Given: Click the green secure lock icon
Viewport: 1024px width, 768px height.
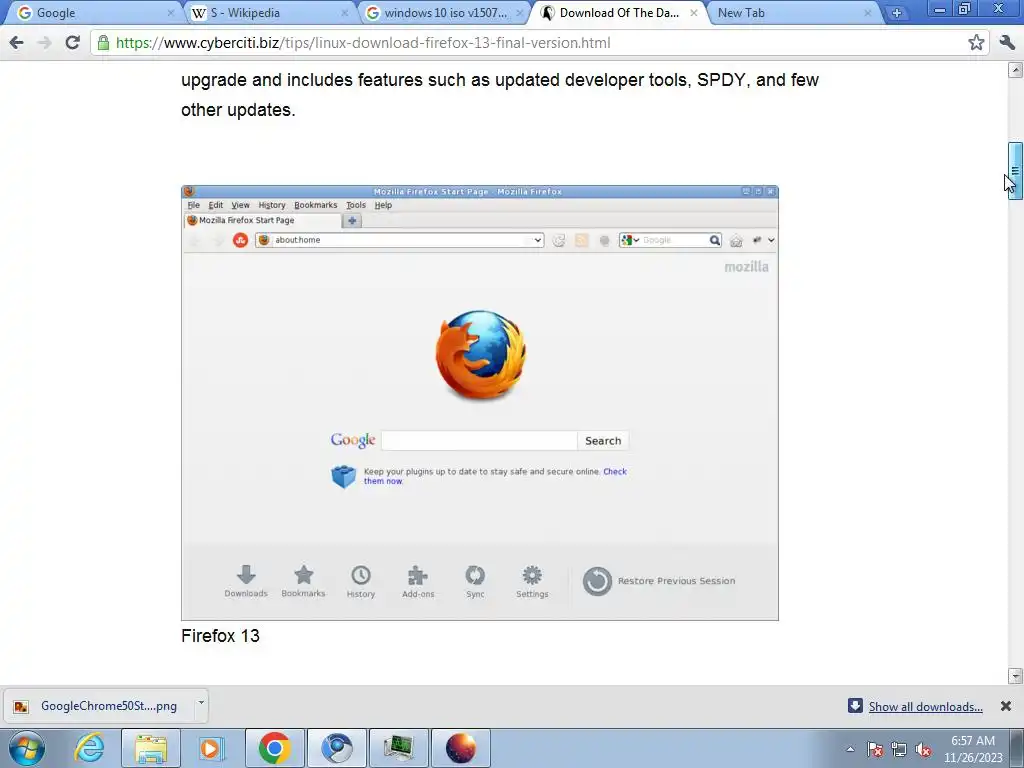Looking at the screenshot, I should [x=103, y=42].
